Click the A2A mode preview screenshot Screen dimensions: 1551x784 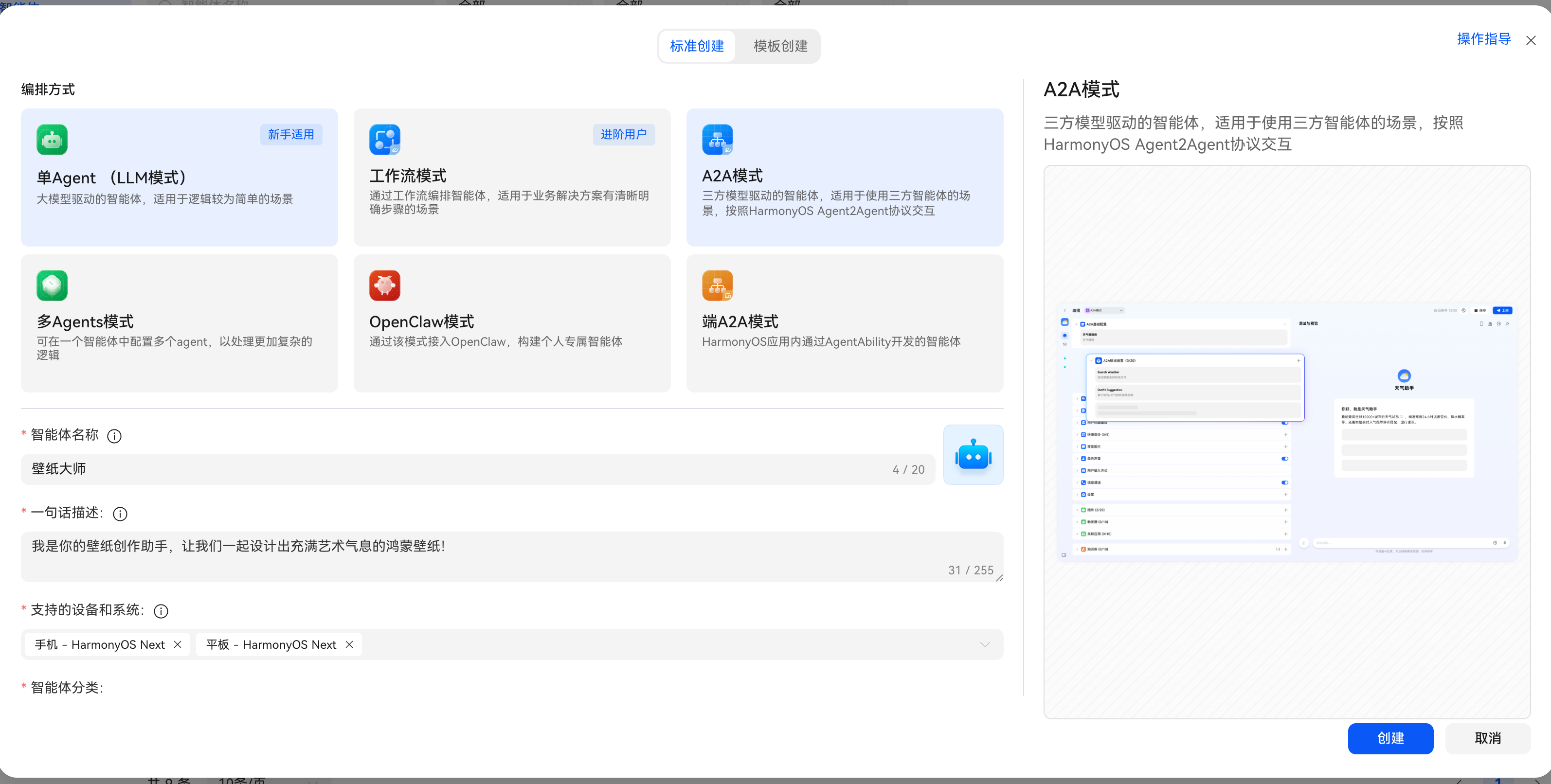tap(1287, 431)
